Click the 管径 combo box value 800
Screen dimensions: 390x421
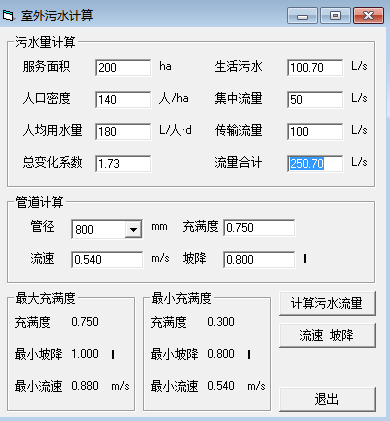point(99,229)
